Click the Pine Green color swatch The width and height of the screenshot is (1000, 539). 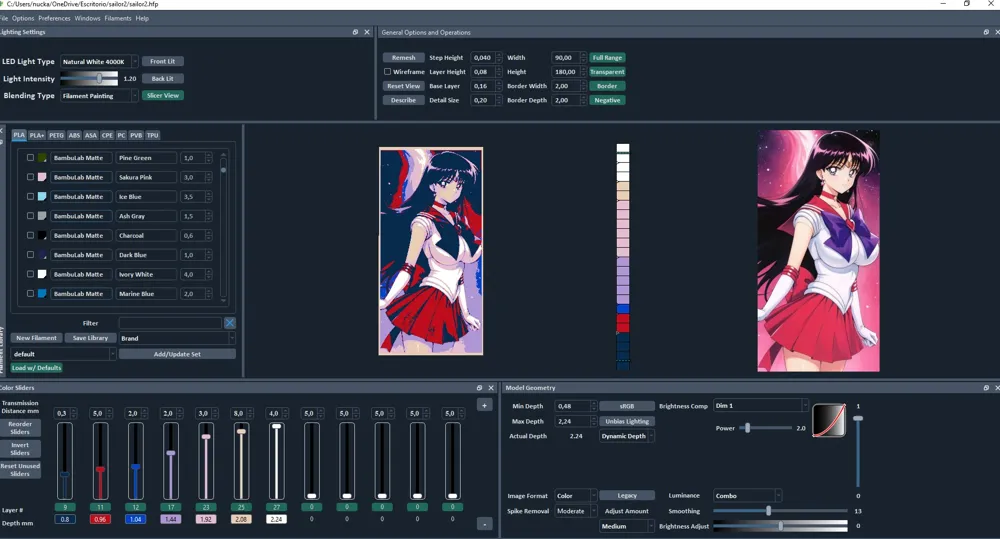tap(42, 158)
